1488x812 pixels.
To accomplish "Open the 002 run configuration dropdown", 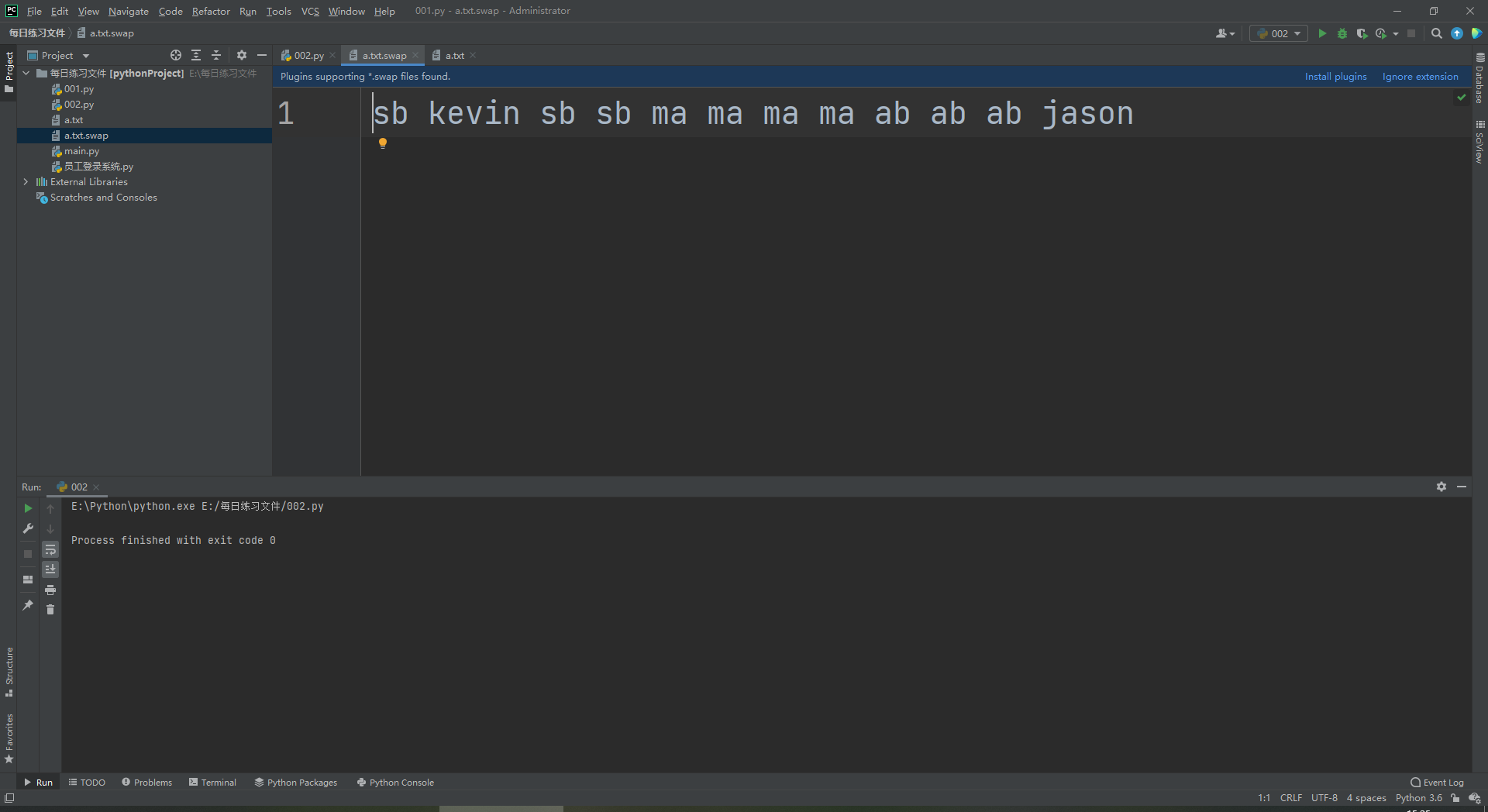I will tap(1279, 33).
